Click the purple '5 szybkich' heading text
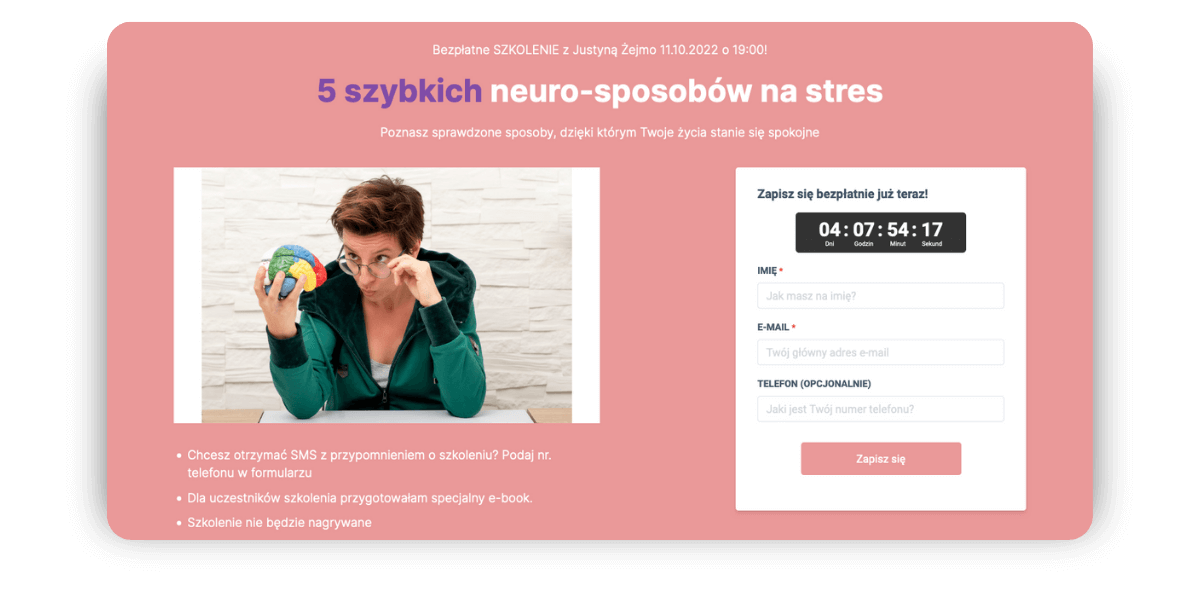Image resolution: width=1200 pixels, height=600 pixels. pos(399,91)
